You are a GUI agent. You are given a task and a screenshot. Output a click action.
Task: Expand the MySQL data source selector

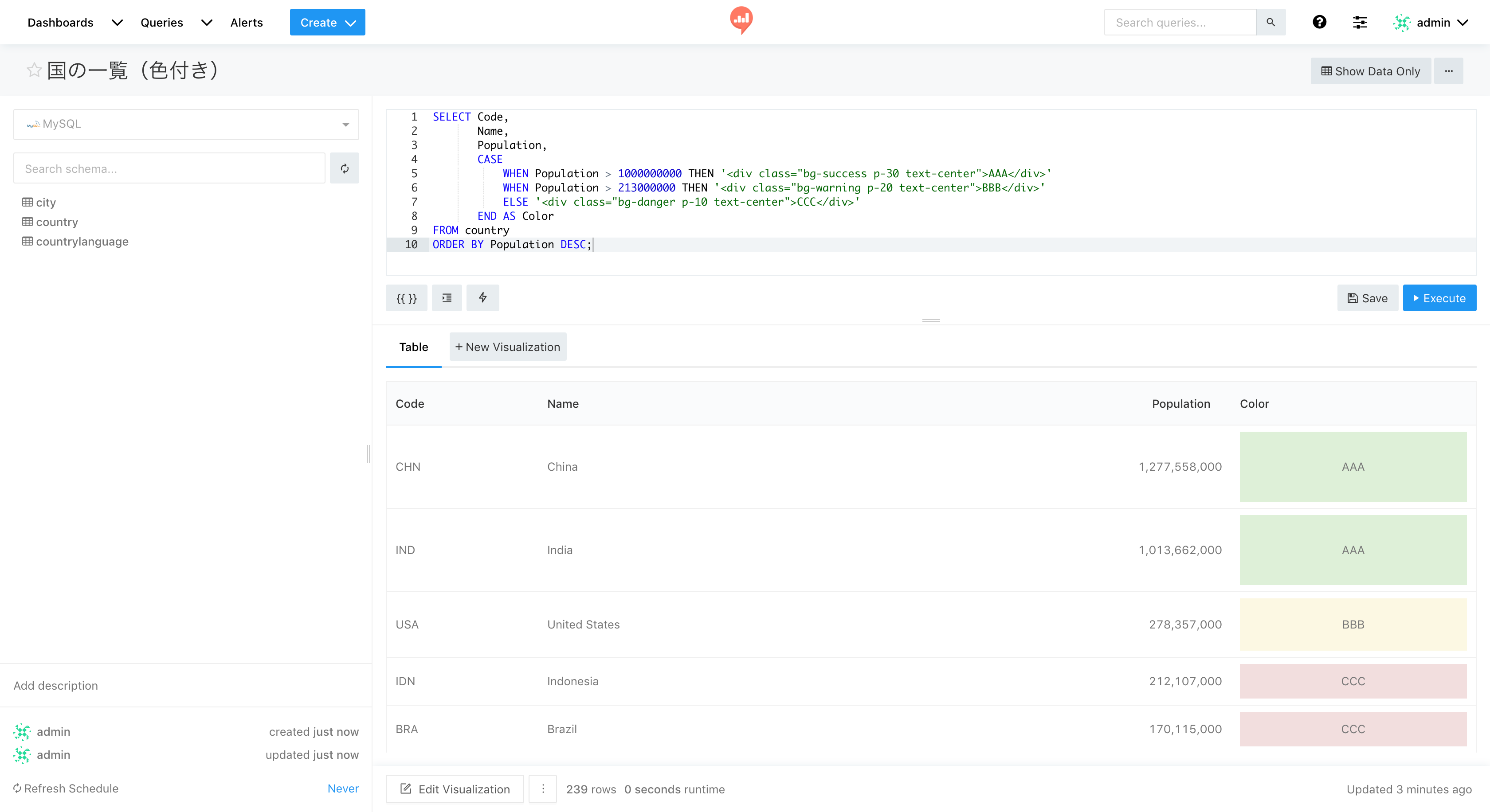[186, 124]
